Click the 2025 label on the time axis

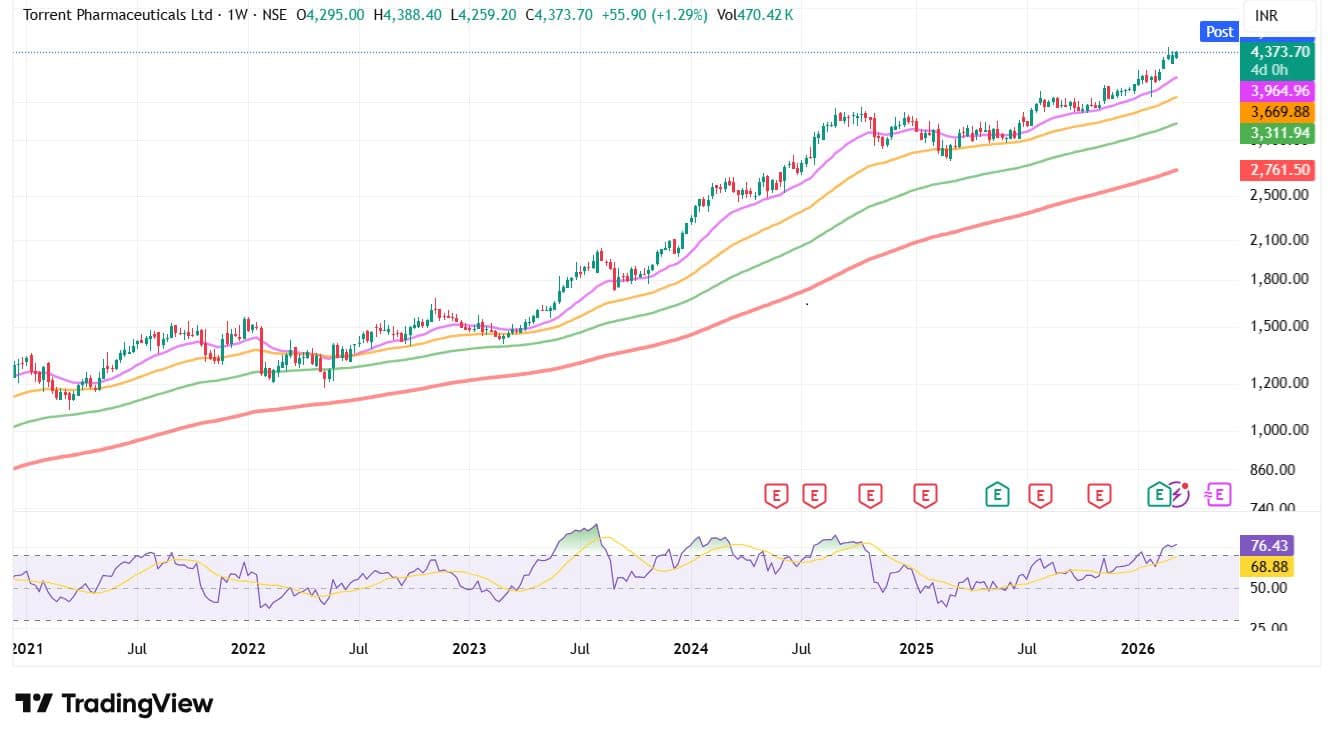(x=916, y=648)
